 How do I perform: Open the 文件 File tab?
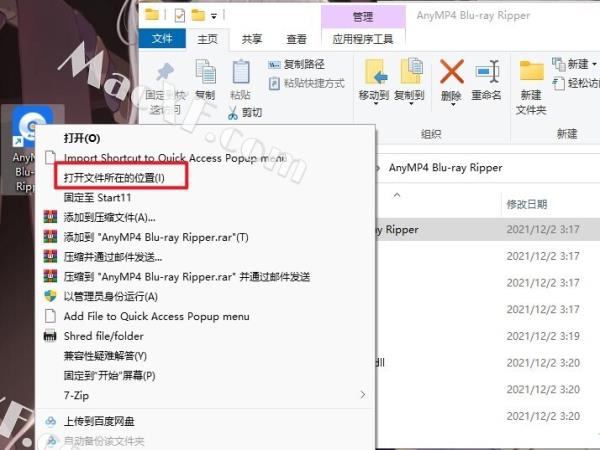(162, 39)
